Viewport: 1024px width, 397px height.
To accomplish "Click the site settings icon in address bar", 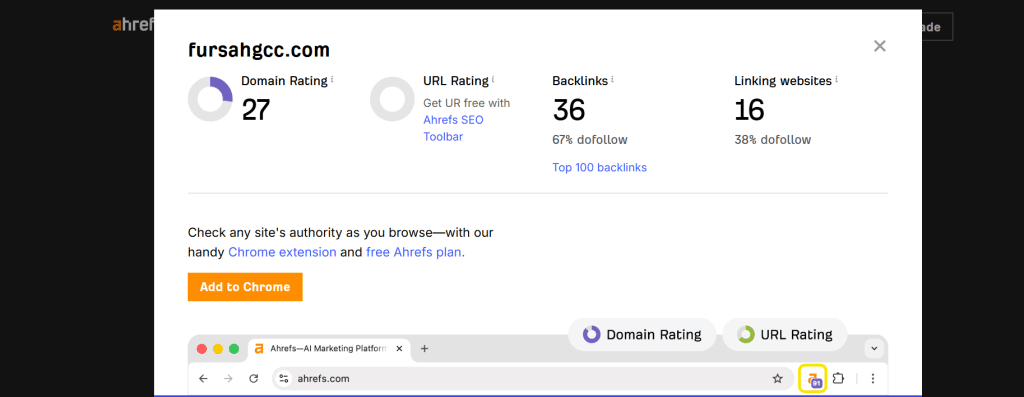I will coord(283,378).
